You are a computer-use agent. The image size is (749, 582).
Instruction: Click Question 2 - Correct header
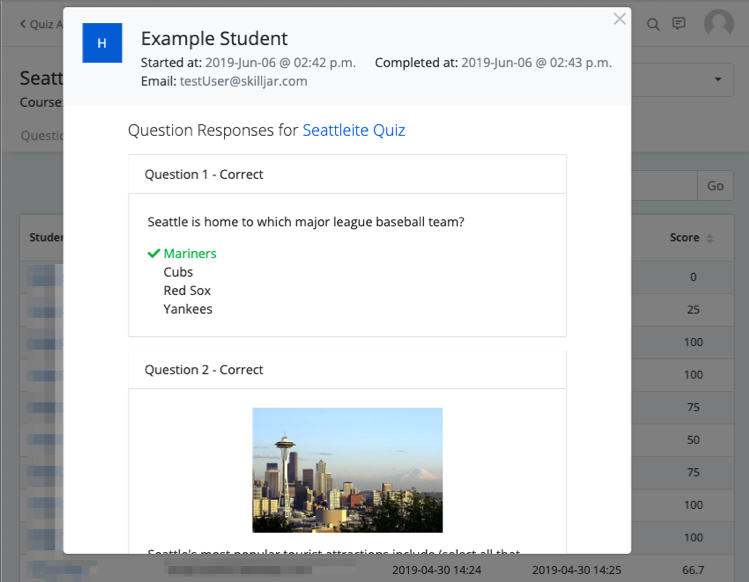[347, 370]
